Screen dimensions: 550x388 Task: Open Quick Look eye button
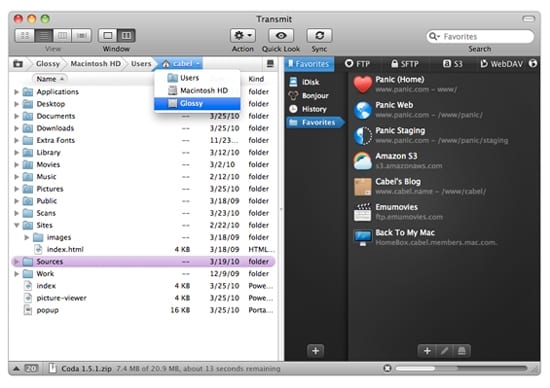[x=281, y=35]
